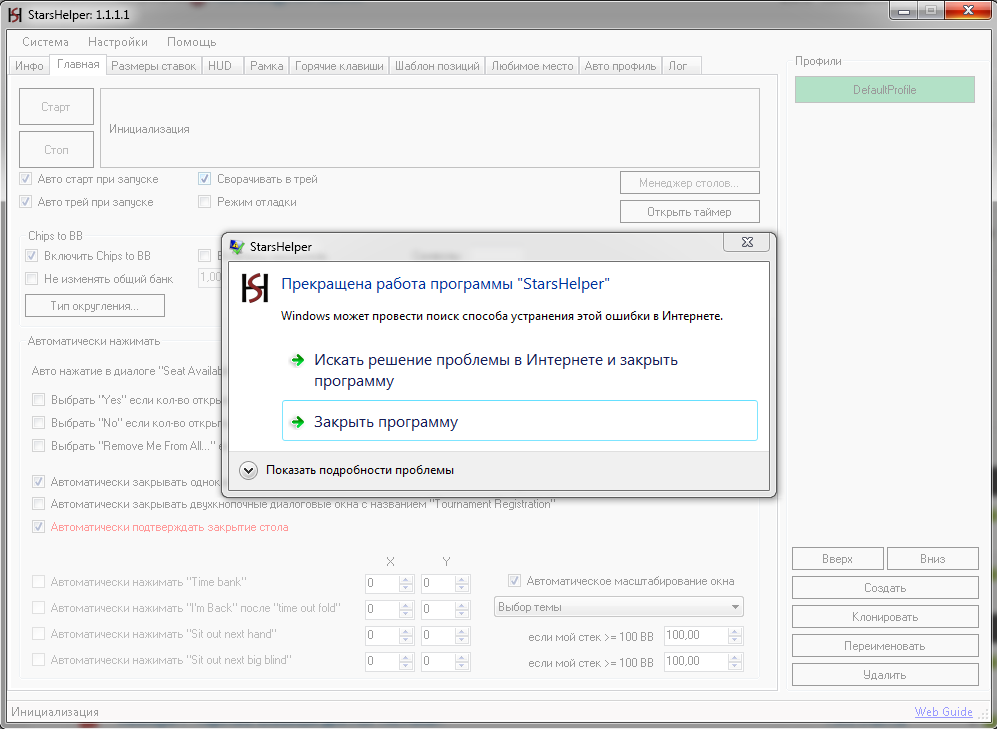Click 'Вниз' to move profile down
997x729 pixels.
(x=932, y=559)
